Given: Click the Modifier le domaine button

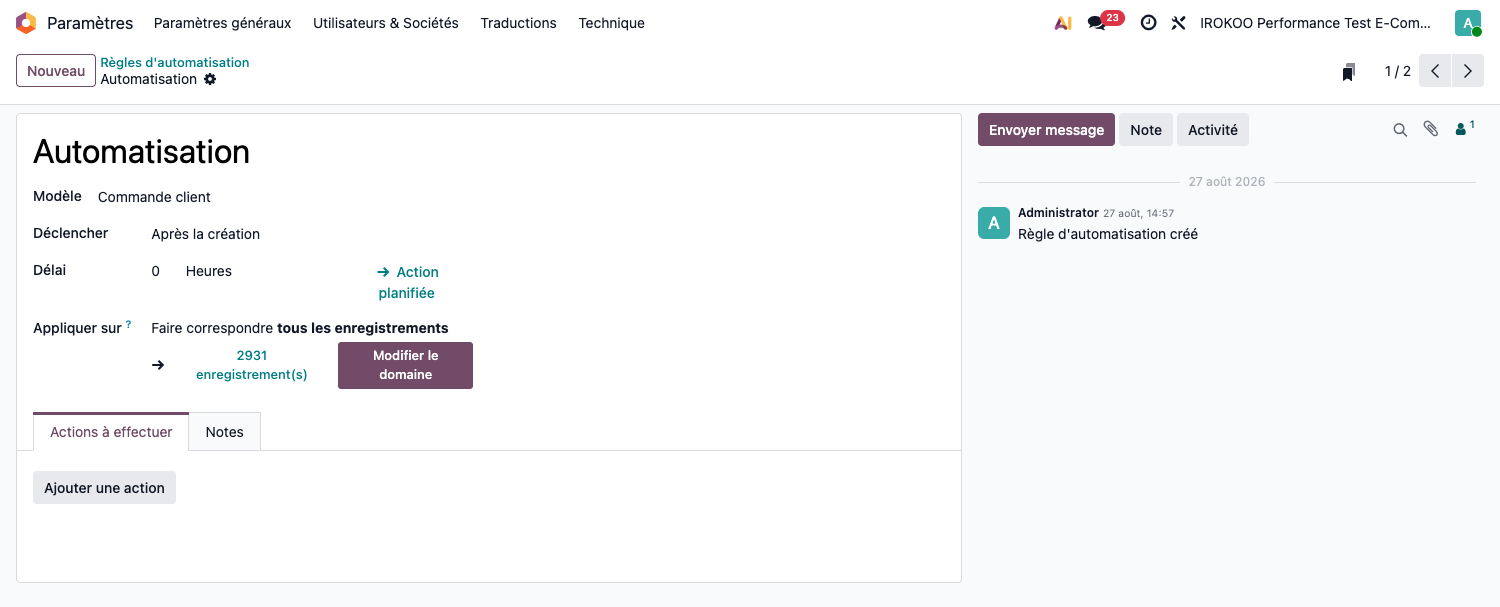Looking at the screenshot, I should coord(405,365).
